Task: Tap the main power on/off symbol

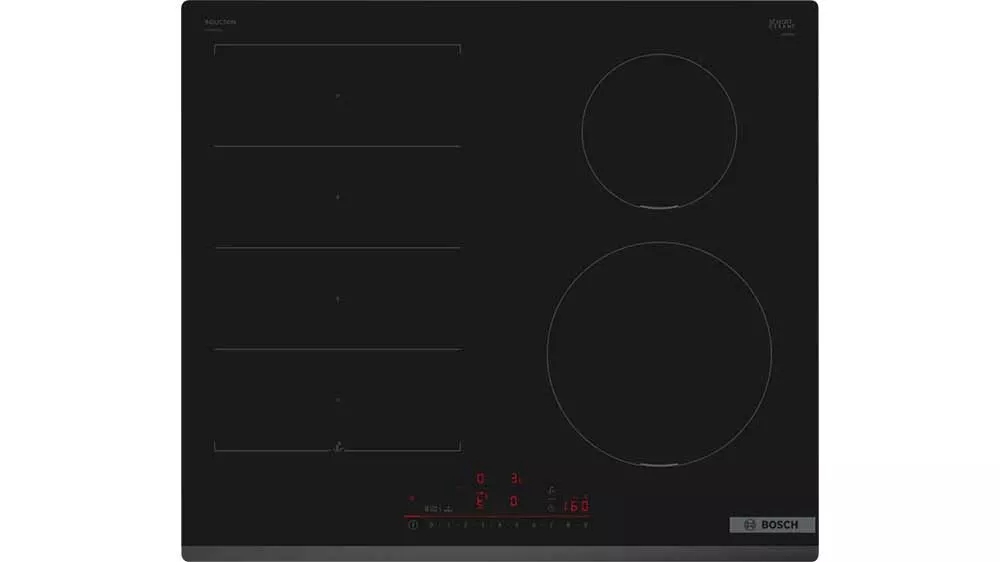Action: 413,525
